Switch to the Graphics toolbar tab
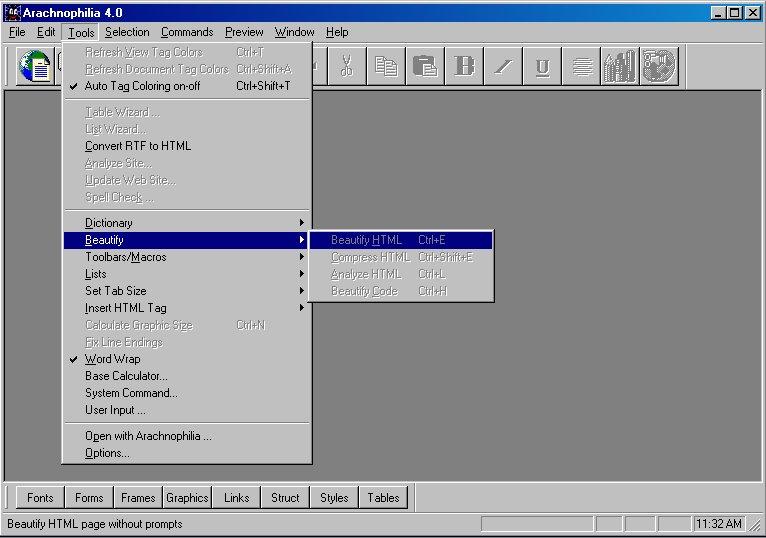766x538 pixels. click(187, 498)
